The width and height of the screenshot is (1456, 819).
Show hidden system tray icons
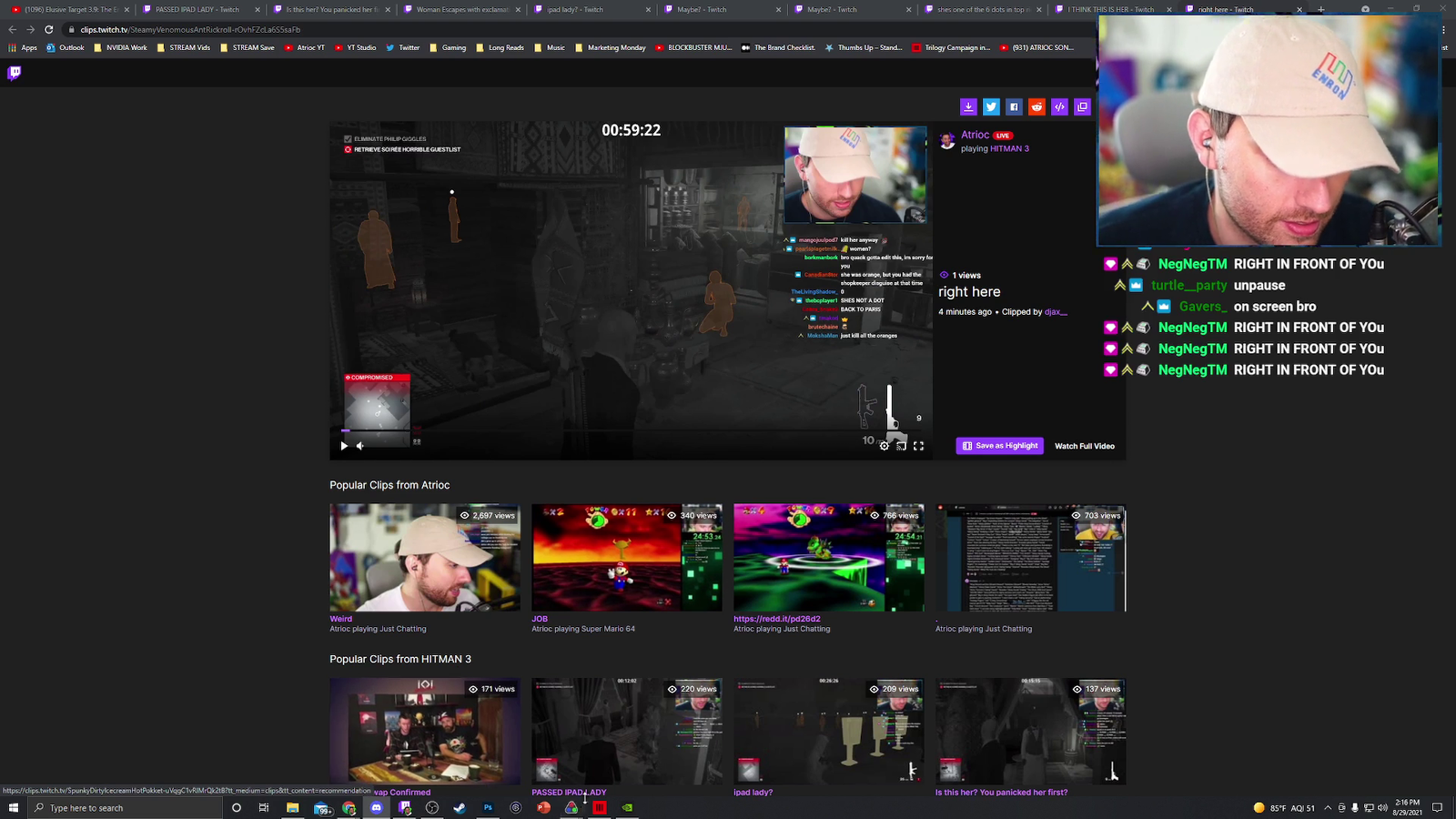point(1328,807)
